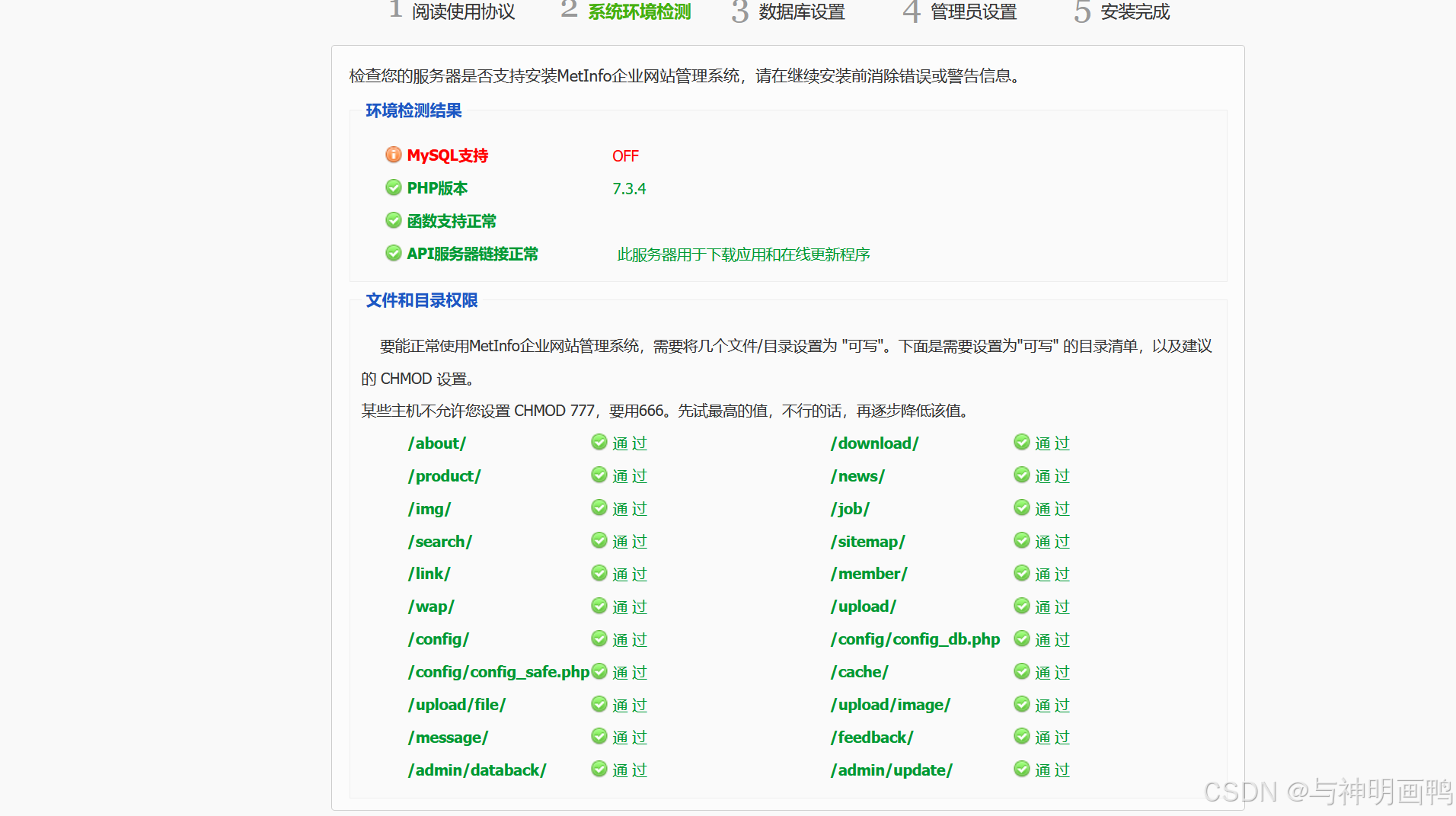
Task: Click the pass check icon for /img/
Action: click(599, 507)
